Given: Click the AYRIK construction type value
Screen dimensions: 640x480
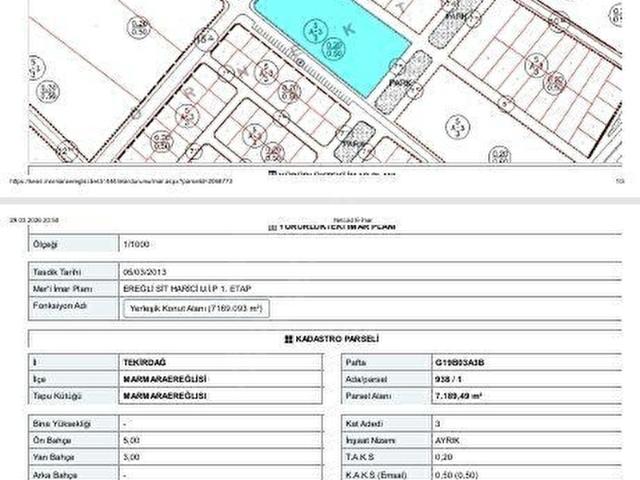Looking at the screenshot, I should pos(447,440).
